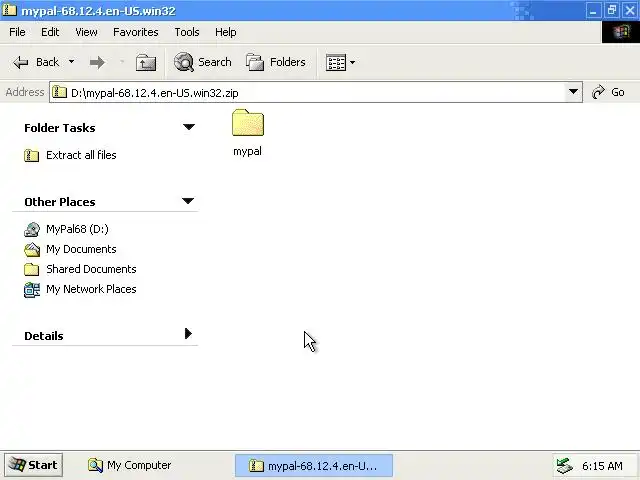Open the Help menu

tap(225, 32)
